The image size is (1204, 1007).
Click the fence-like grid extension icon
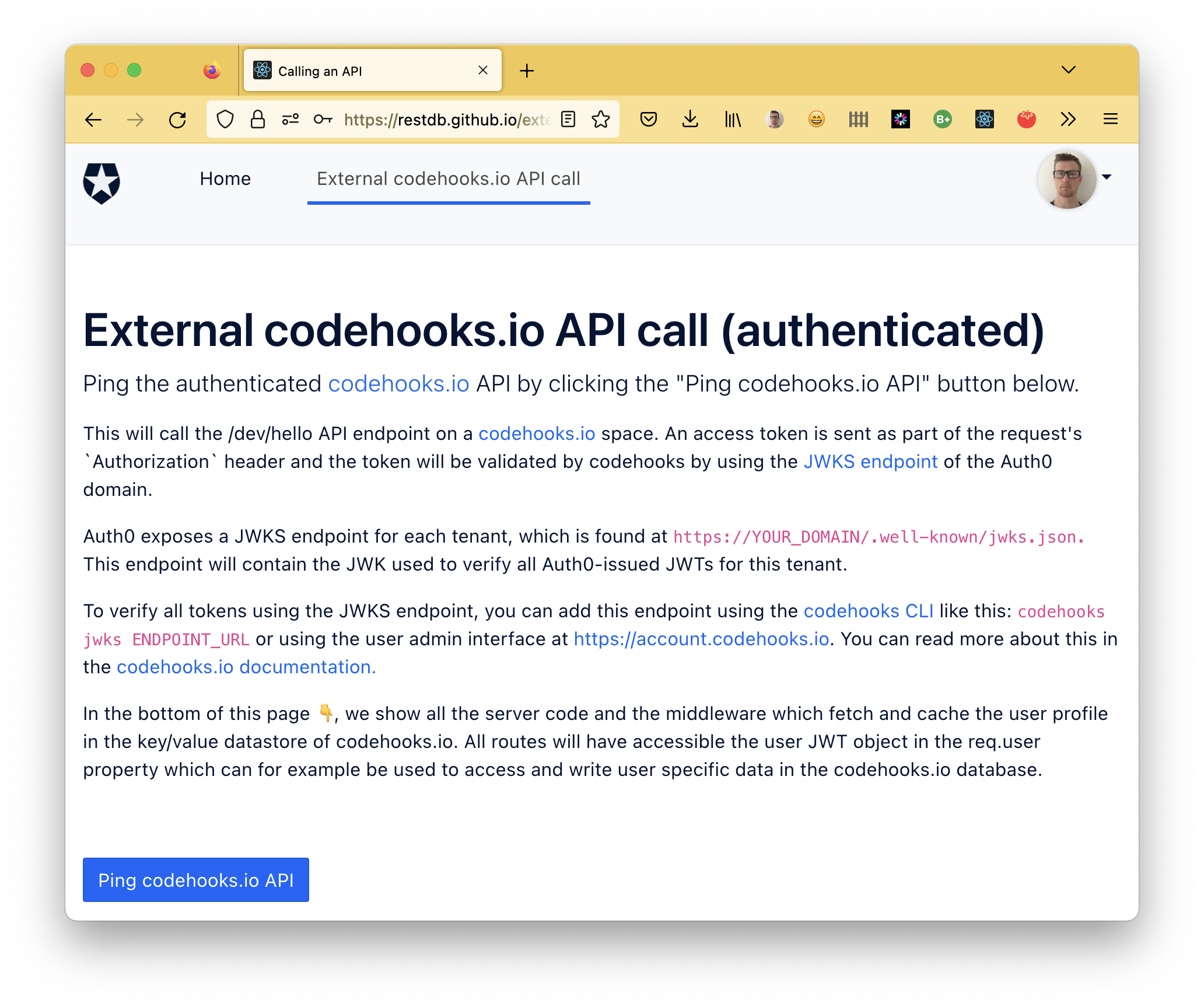[x=859, y=120]
